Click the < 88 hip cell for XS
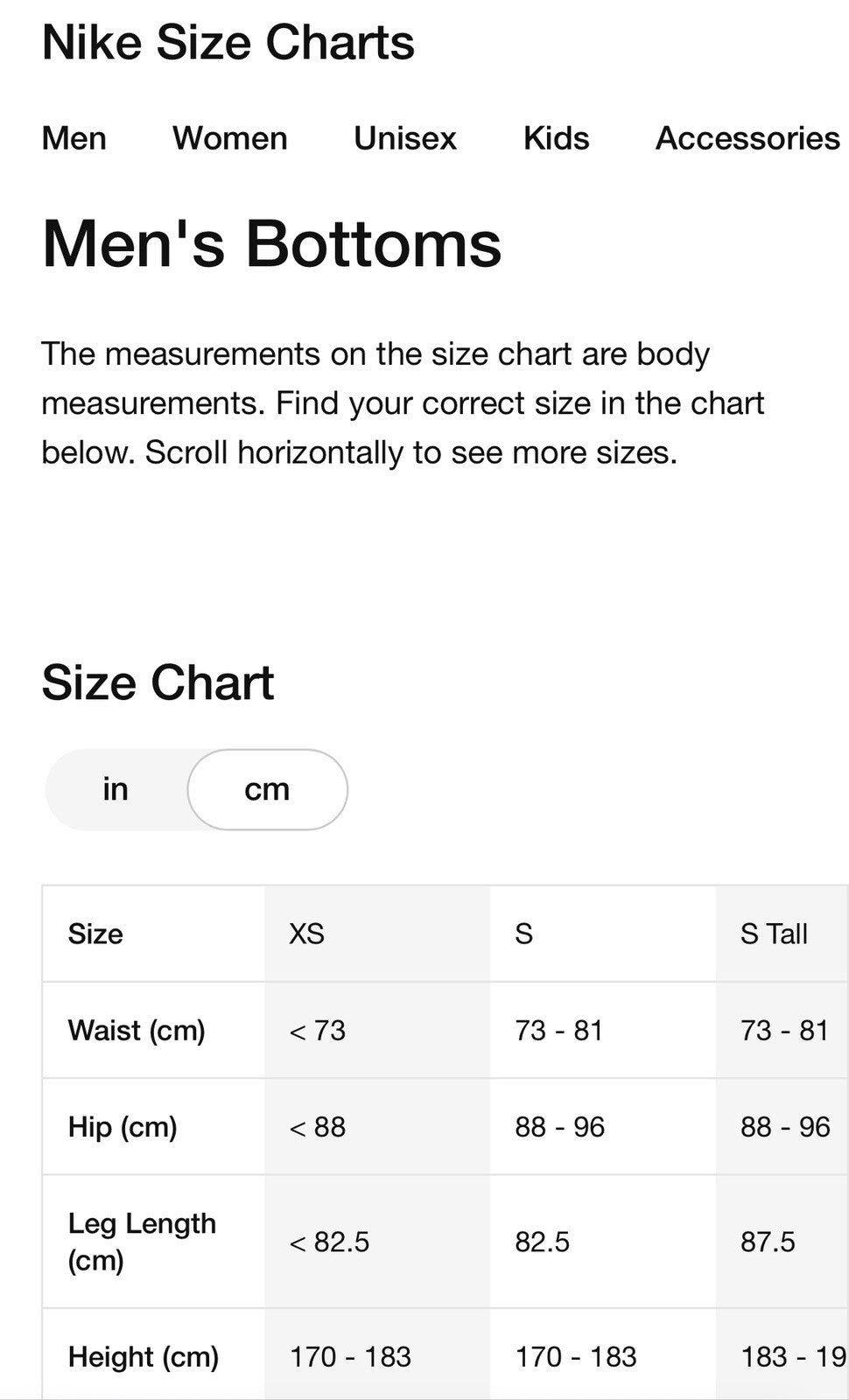The image size is (849, 1400). coord(318,1127)
